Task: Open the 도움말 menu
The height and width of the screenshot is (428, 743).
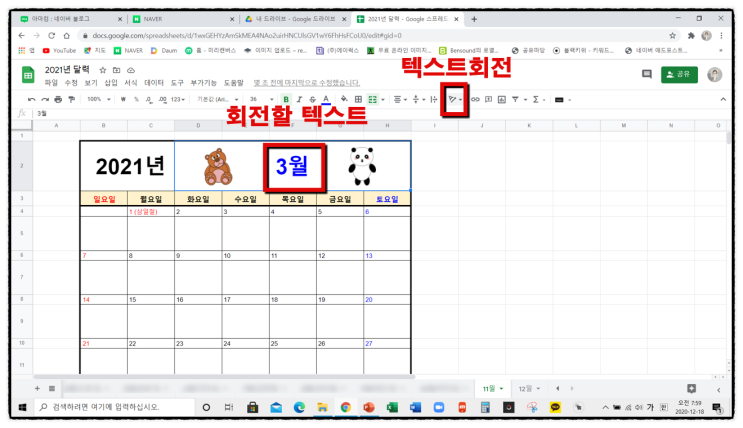Action: pos(234,83)
